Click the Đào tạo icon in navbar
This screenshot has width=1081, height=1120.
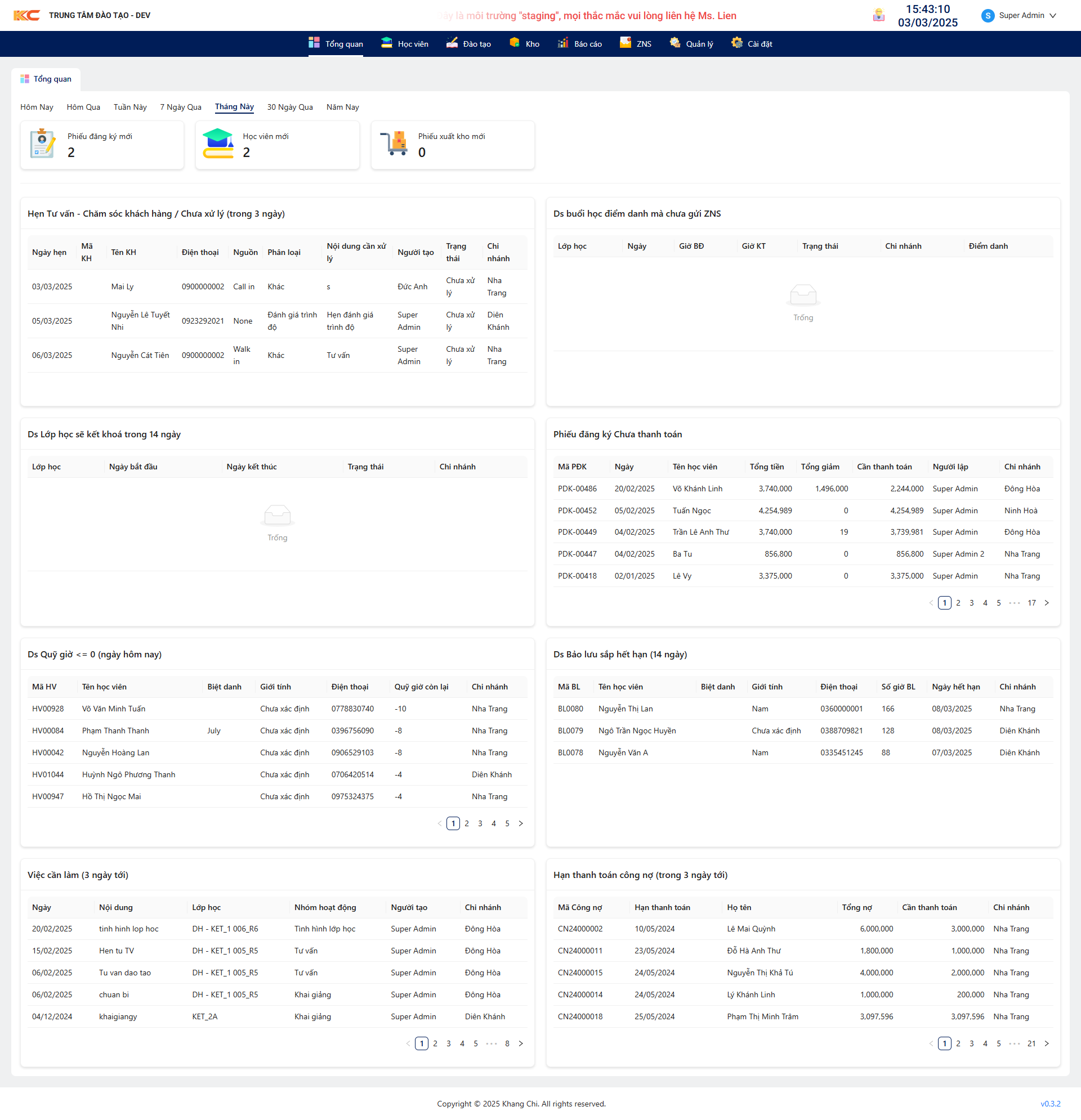[452, 43]
